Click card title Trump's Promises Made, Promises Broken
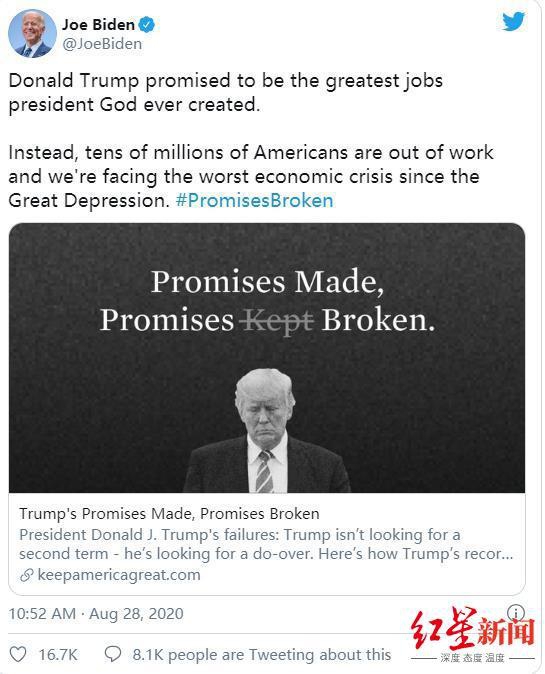545x674 pixels. point(169,514)
